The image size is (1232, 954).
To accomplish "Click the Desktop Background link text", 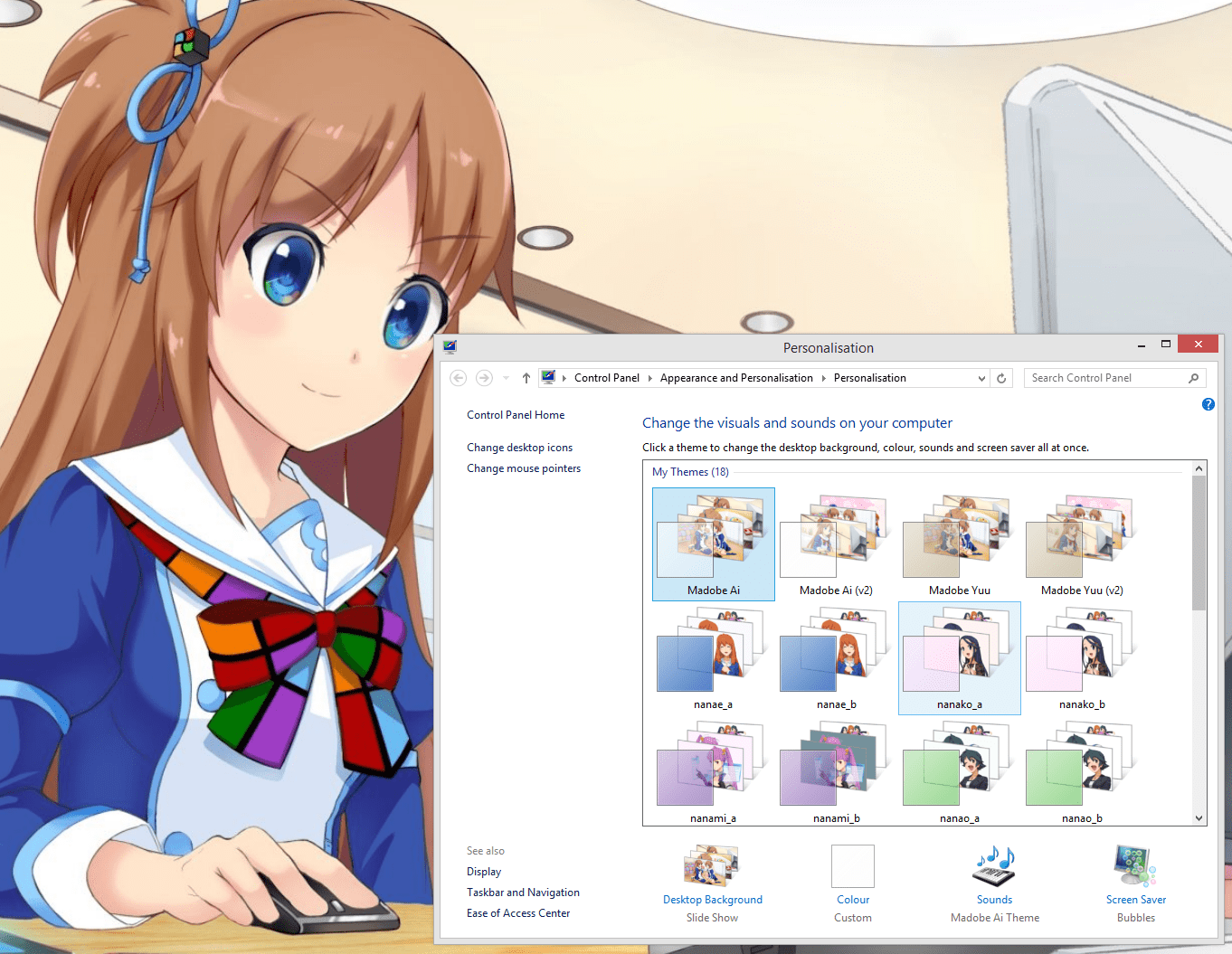I will pos(713,900).
